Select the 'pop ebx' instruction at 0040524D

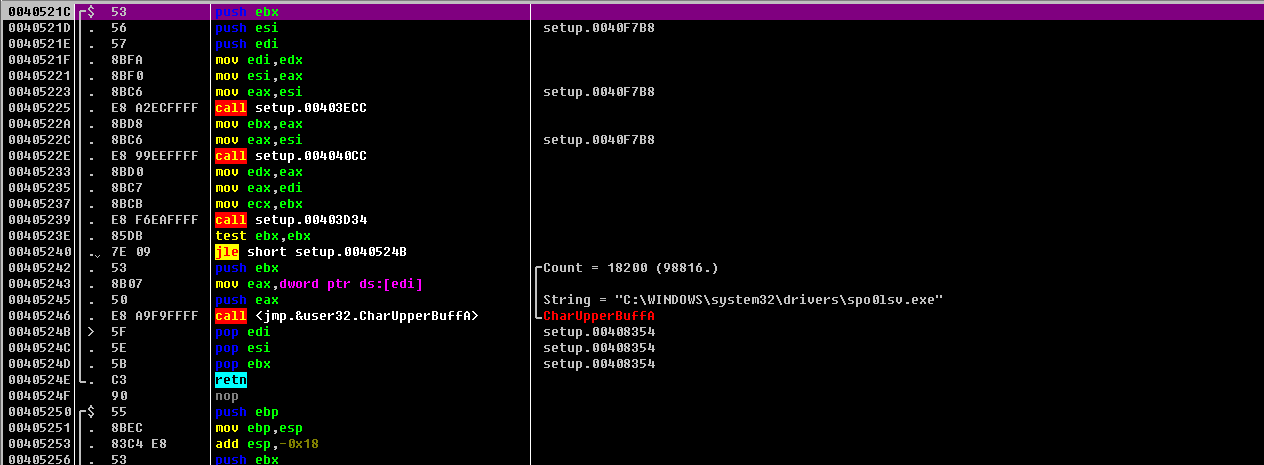[243, 364]
